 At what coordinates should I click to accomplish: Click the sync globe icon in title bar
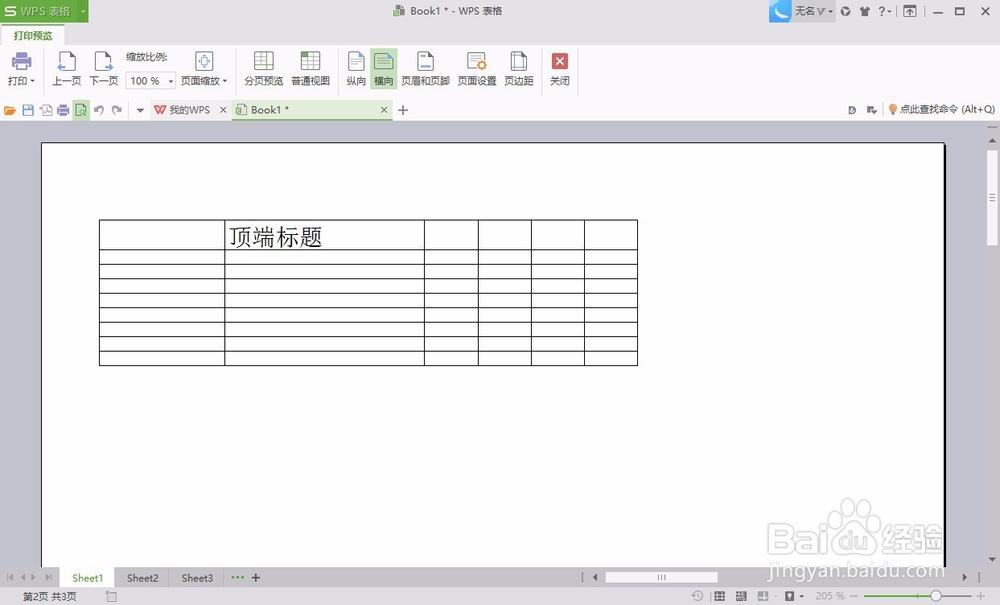[x=846, y=11]
